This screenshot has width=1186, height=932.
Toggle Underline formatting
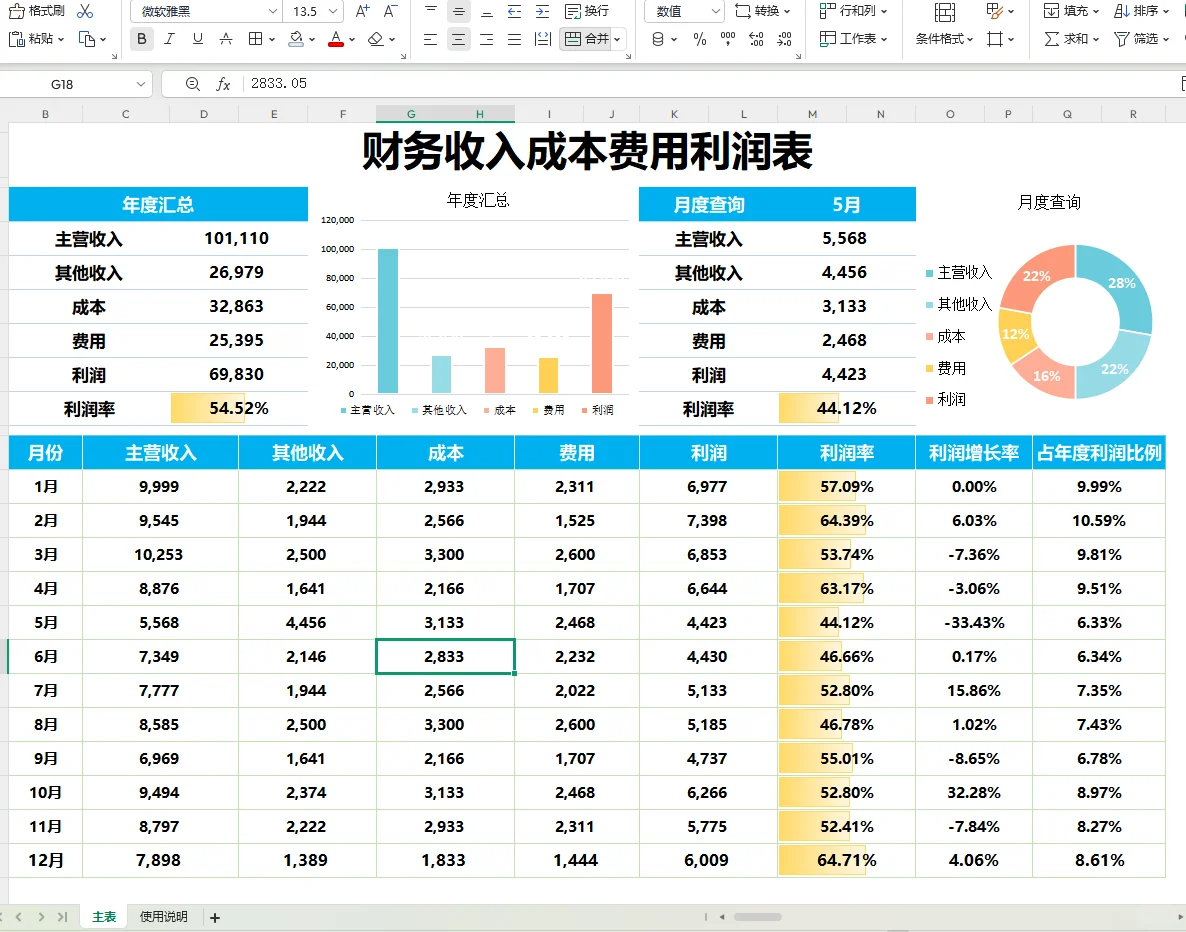(x=197, y=39)
